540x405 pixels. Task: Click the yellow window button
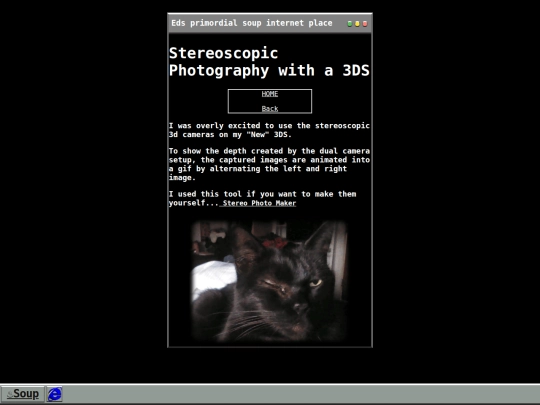click(357, 24)
